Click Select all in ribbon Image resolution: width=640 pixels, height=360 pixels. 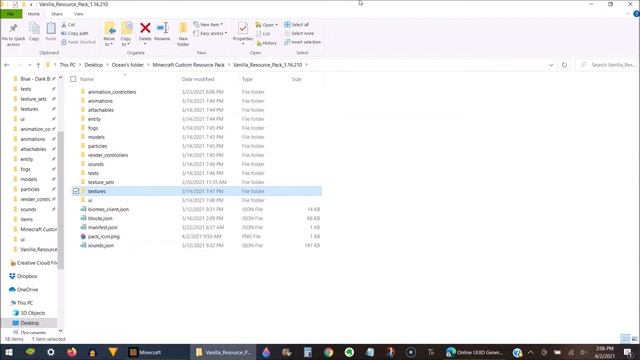tap(297, 24)
